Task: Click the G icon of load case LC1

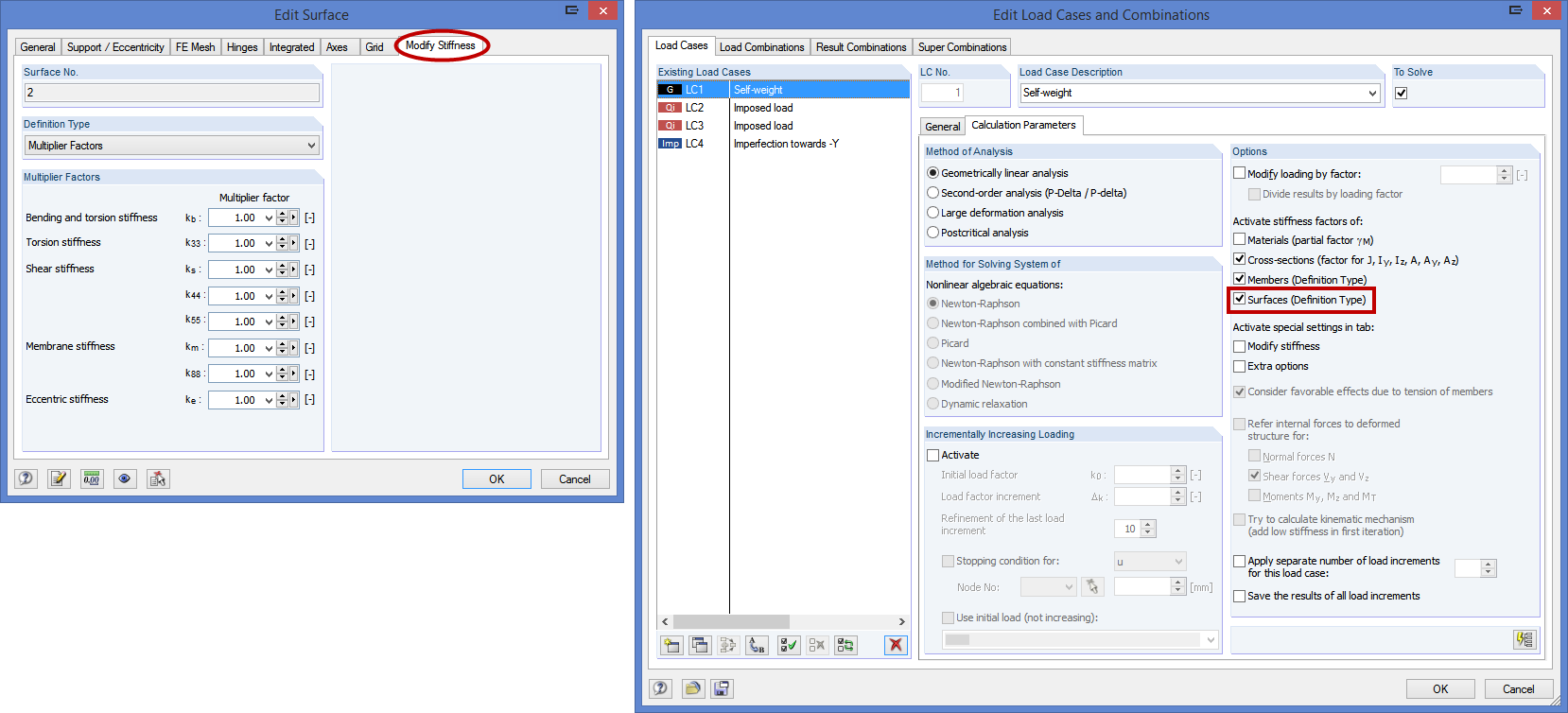Action: (670, 90)
